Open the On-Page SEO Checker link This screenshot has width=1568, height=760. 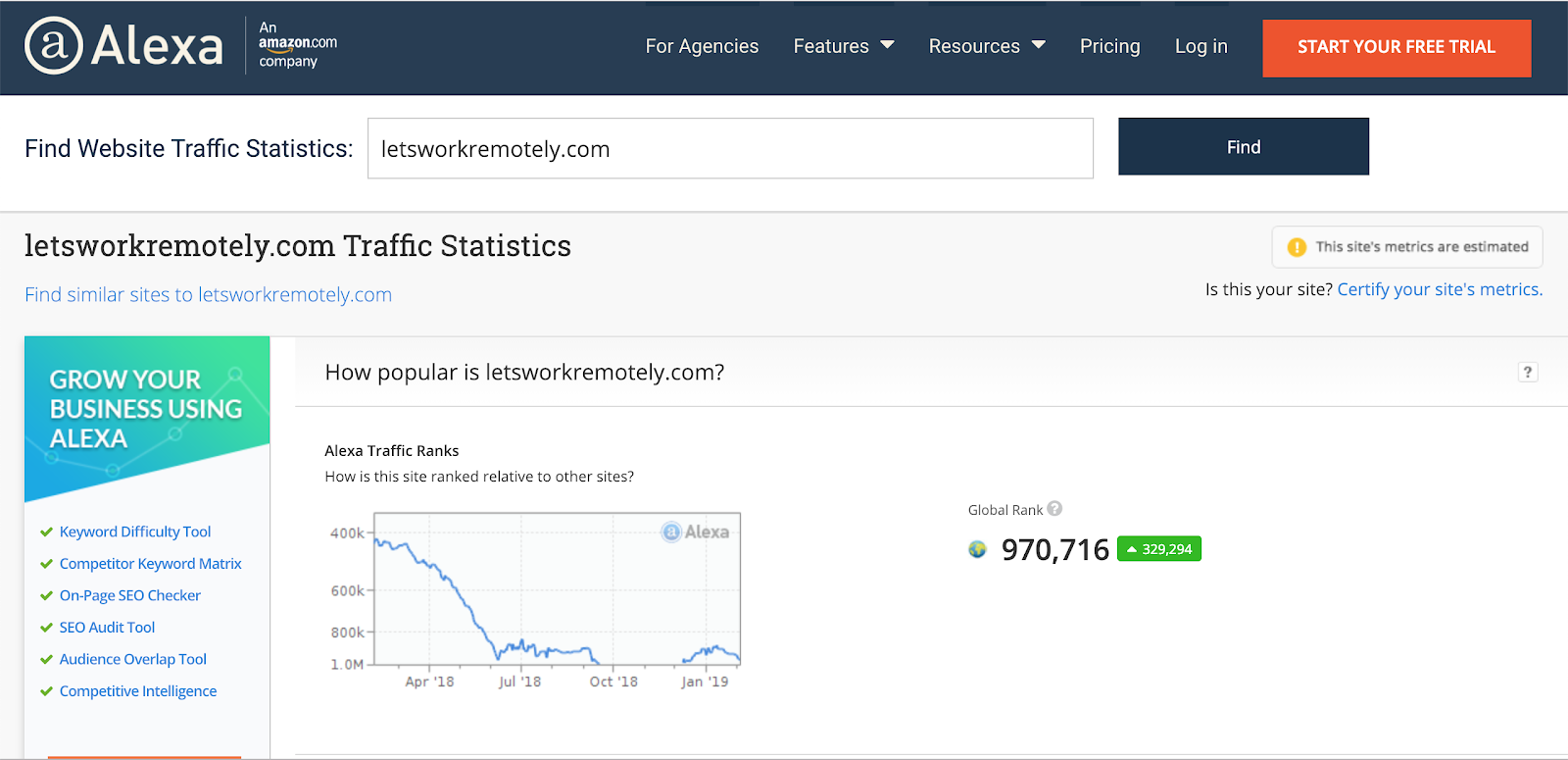pyautogui.click(x=129, y=595)
